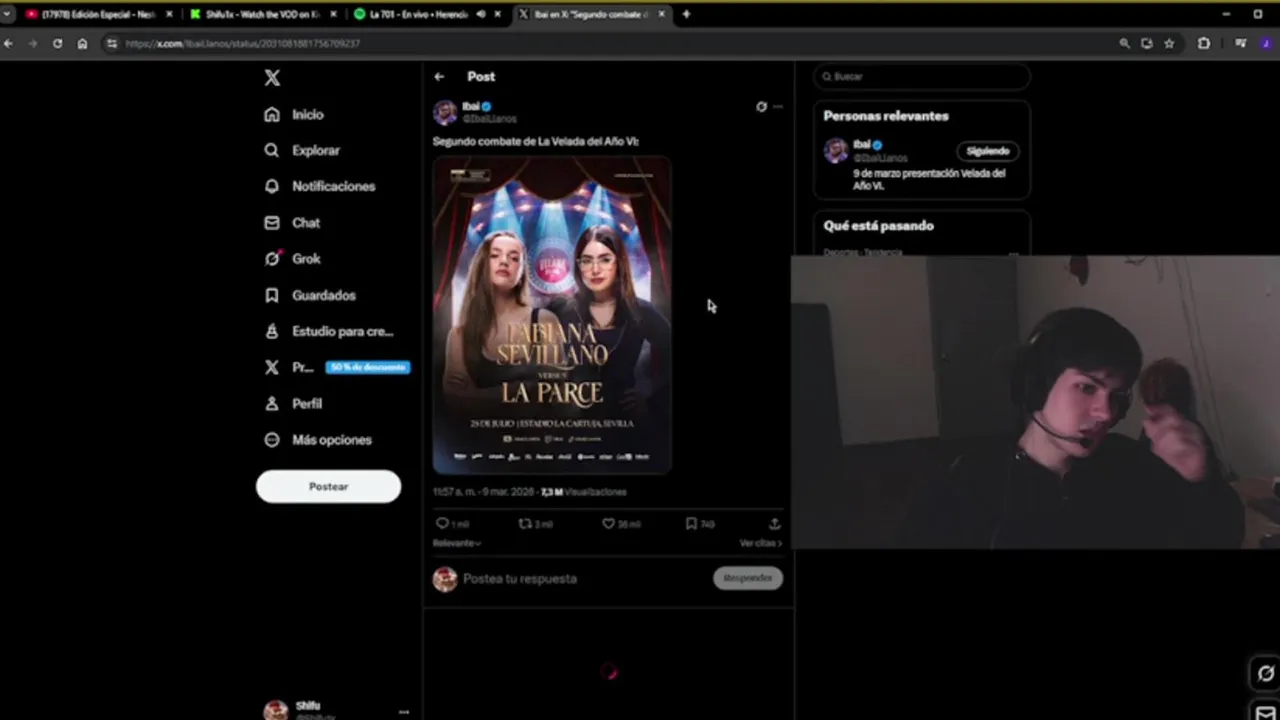
Task: Click the share icon under the post
Action: click(x=774, y=523)
